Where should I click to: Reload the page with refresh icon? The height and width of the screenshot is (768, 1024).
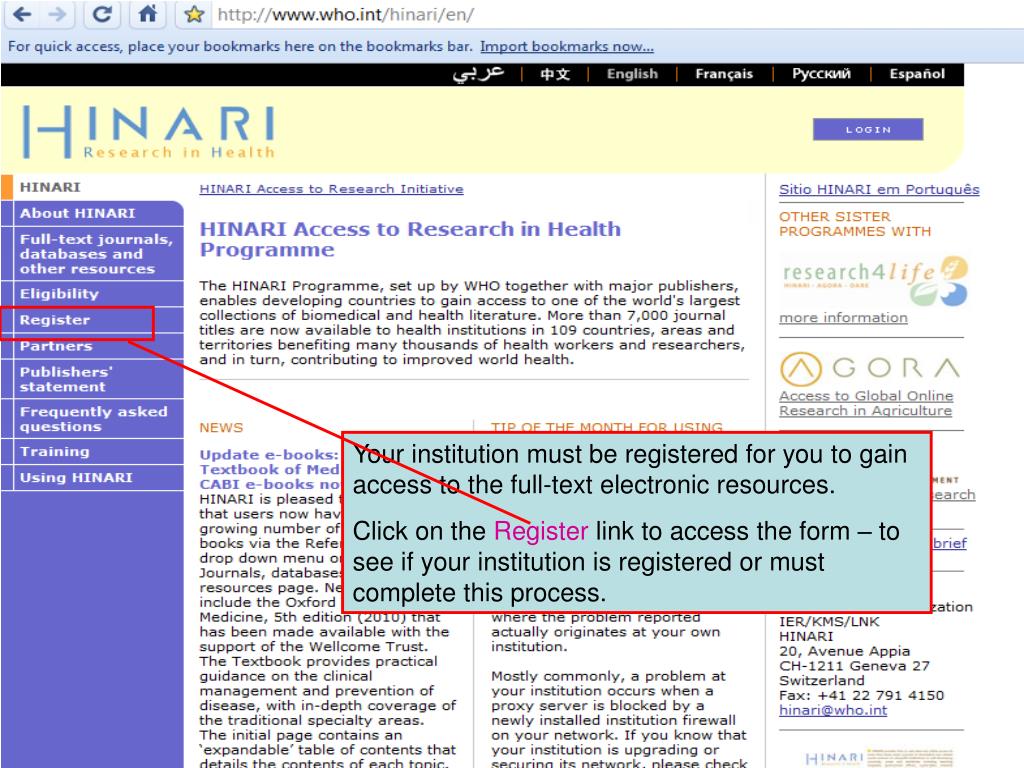tap(102, 14)
